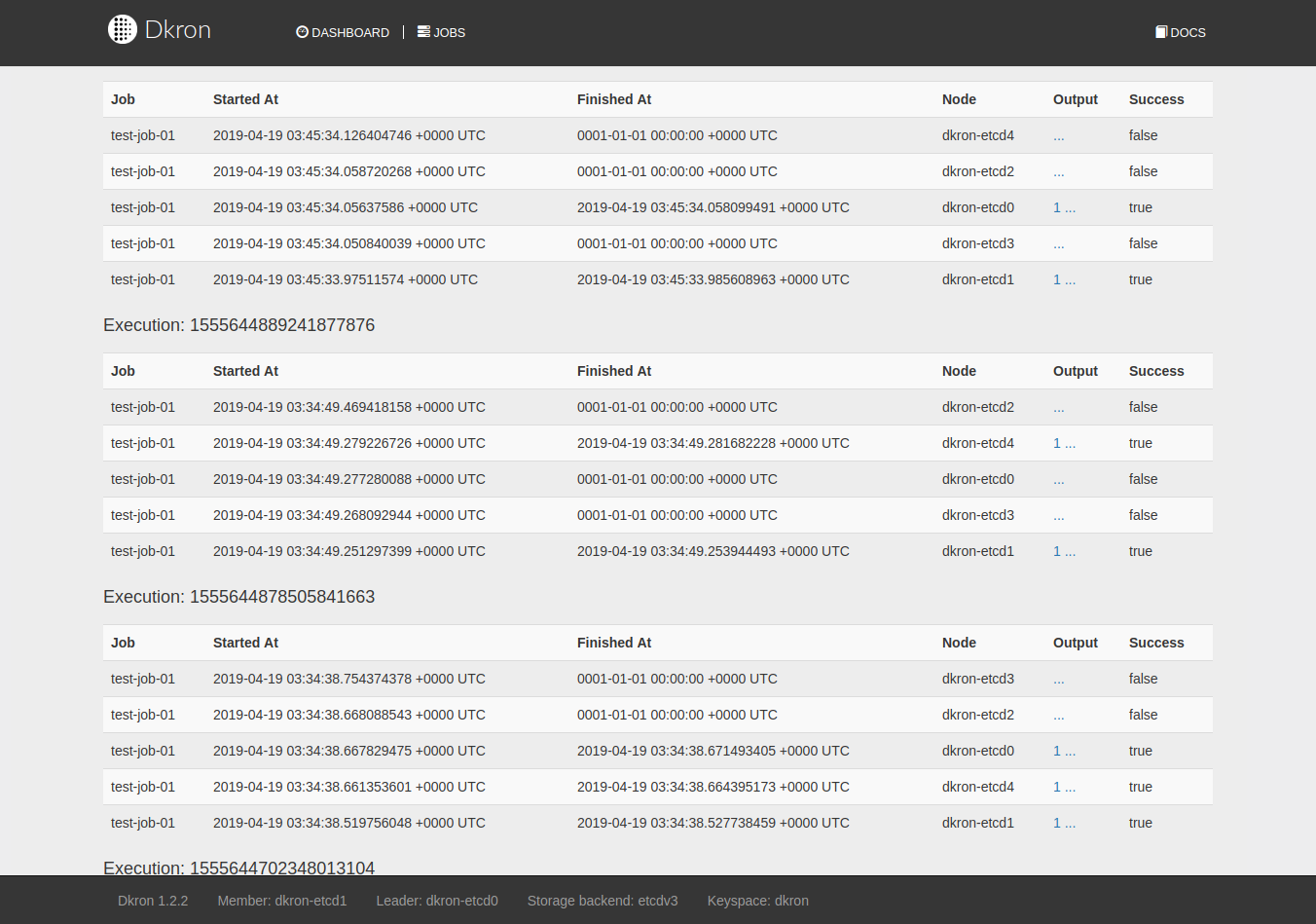Click Execution 1555644878505841663 header
Viewport: 1316px width, 924px height.
coord(238,597)
